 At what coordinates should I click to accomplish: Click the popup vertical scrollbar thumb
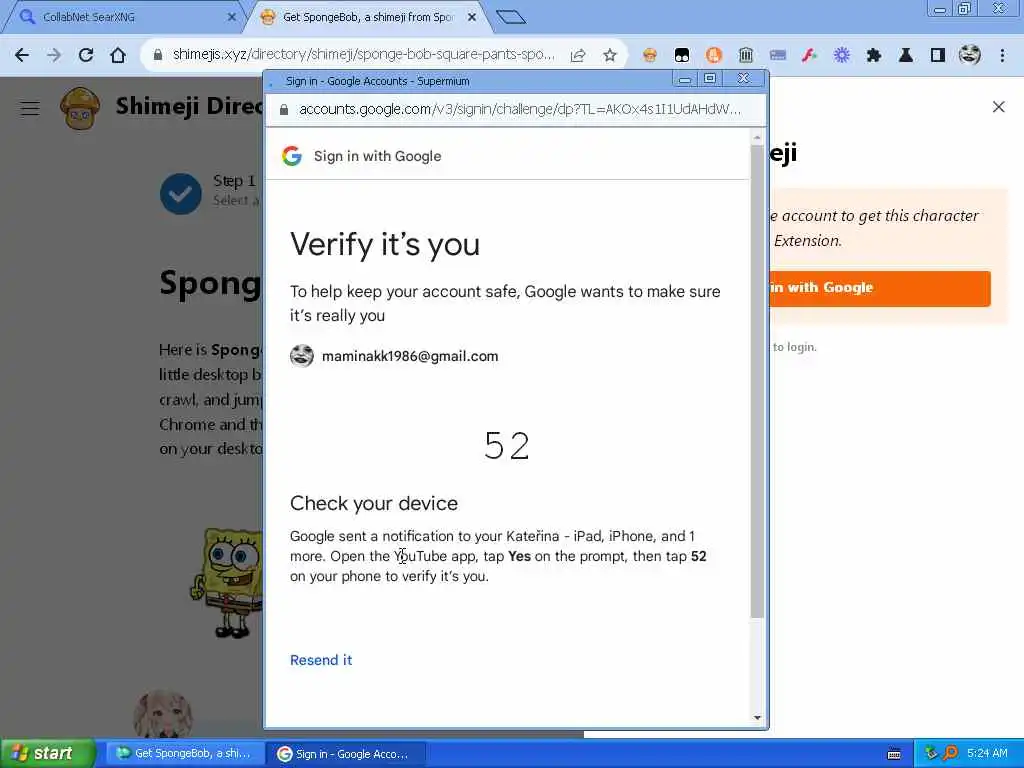click(x=757, y=381)
